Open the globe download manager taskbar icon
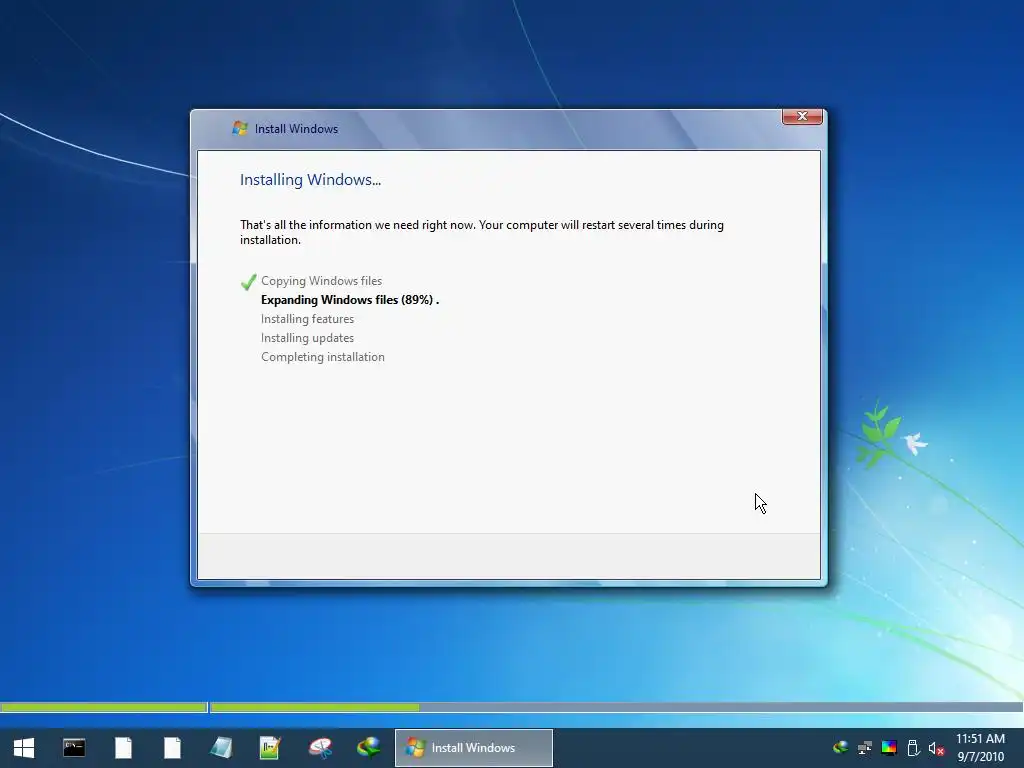Screen dimensions: 1024x768 tap(369, 748)
